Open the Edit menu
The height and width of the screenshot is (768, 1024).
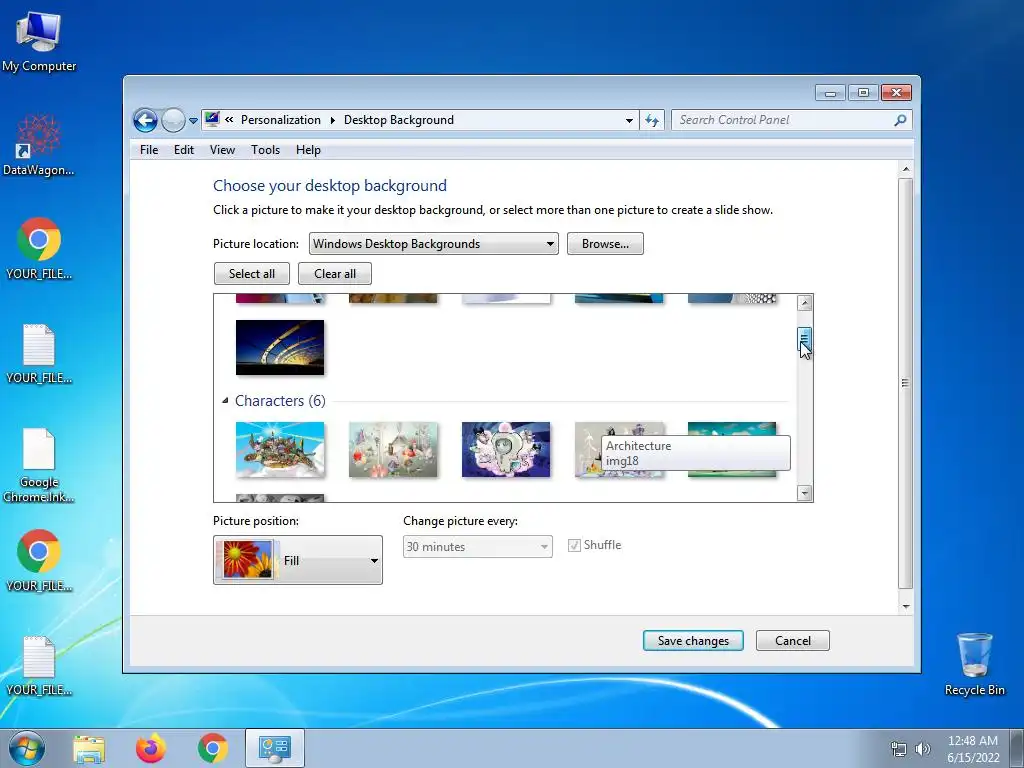tap(184, 150)
